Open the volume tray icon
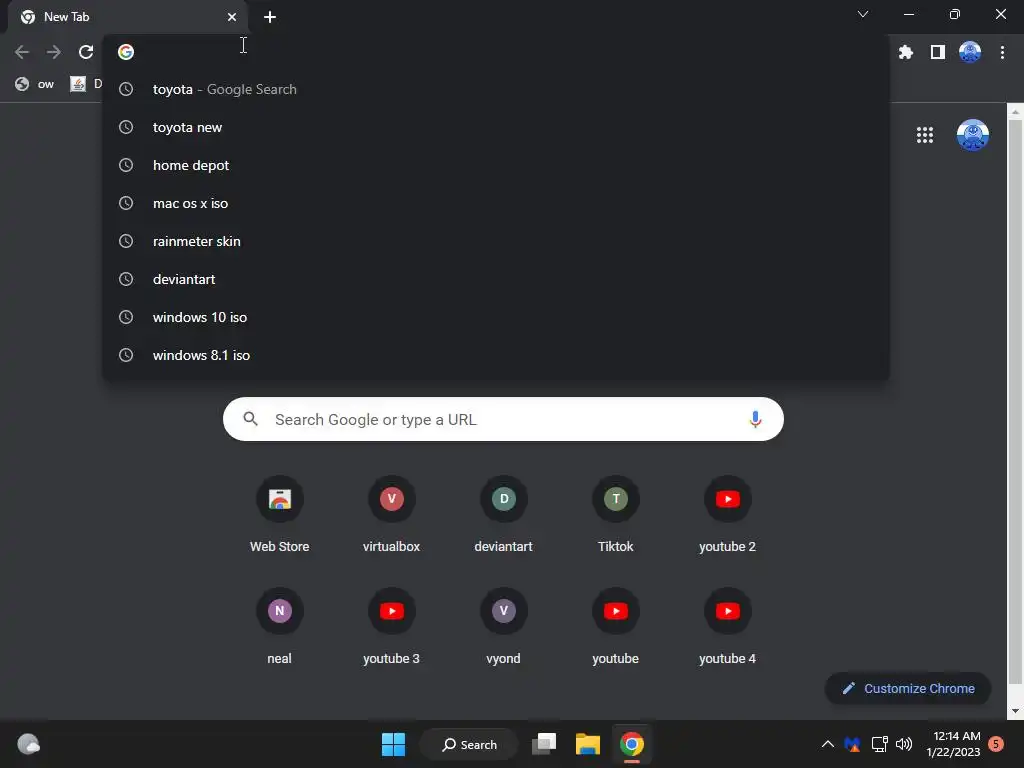Screen dimensions: 1024x768 (x=904, y=744)
